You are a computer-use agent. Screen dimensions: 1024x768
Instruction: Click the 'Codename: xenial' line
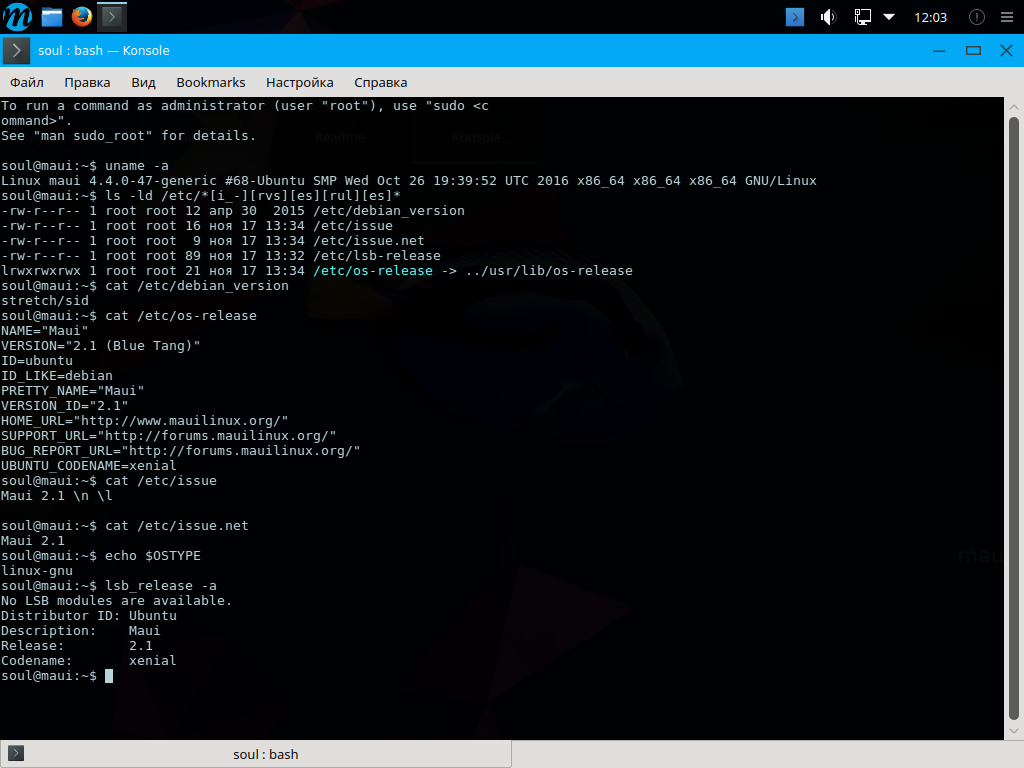[88, 662]
